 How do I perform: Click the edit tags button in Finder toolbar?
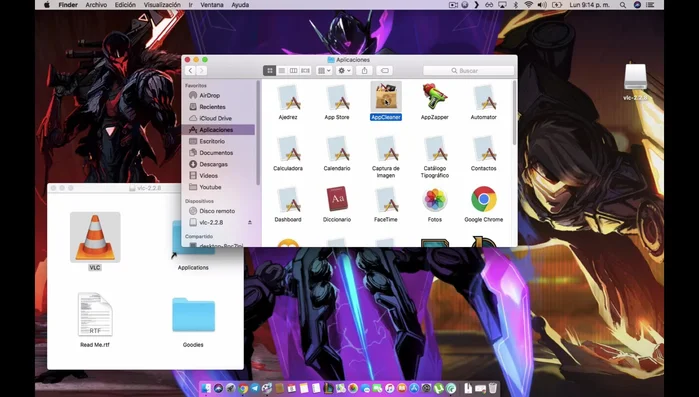(x=384, y=70)
